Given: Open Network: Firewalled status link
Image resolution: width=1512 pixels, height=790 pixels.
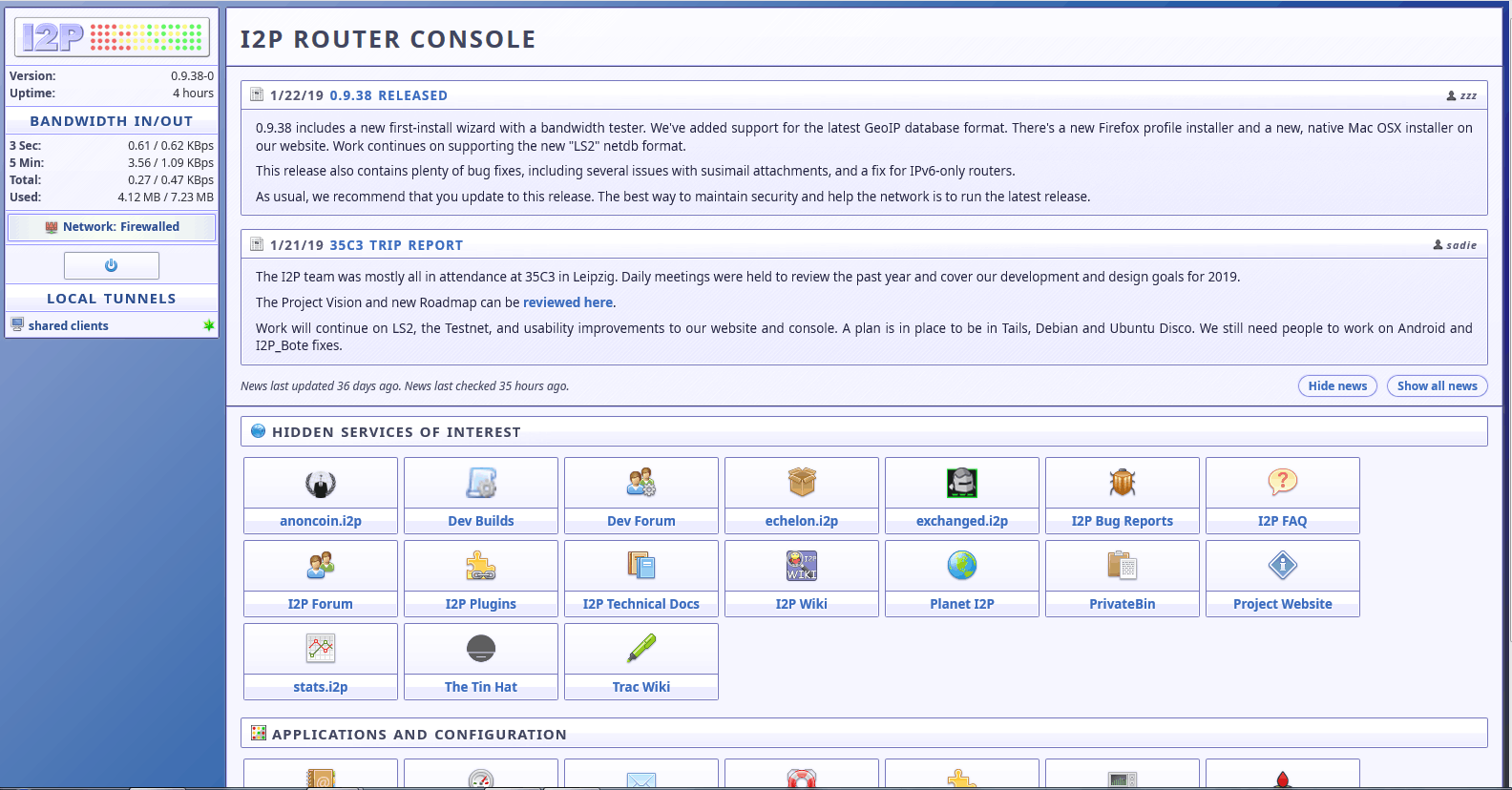Looking at the screenshot, I should (x=112, y=227).
